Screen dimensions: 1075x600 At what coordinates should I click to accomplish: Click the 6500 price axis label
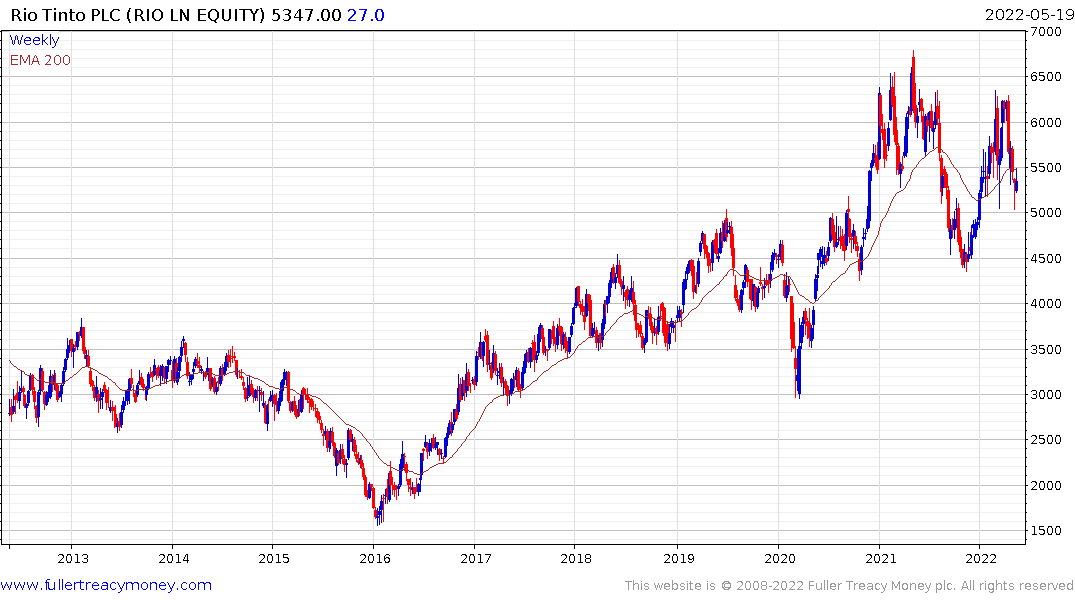[1046, 77]
